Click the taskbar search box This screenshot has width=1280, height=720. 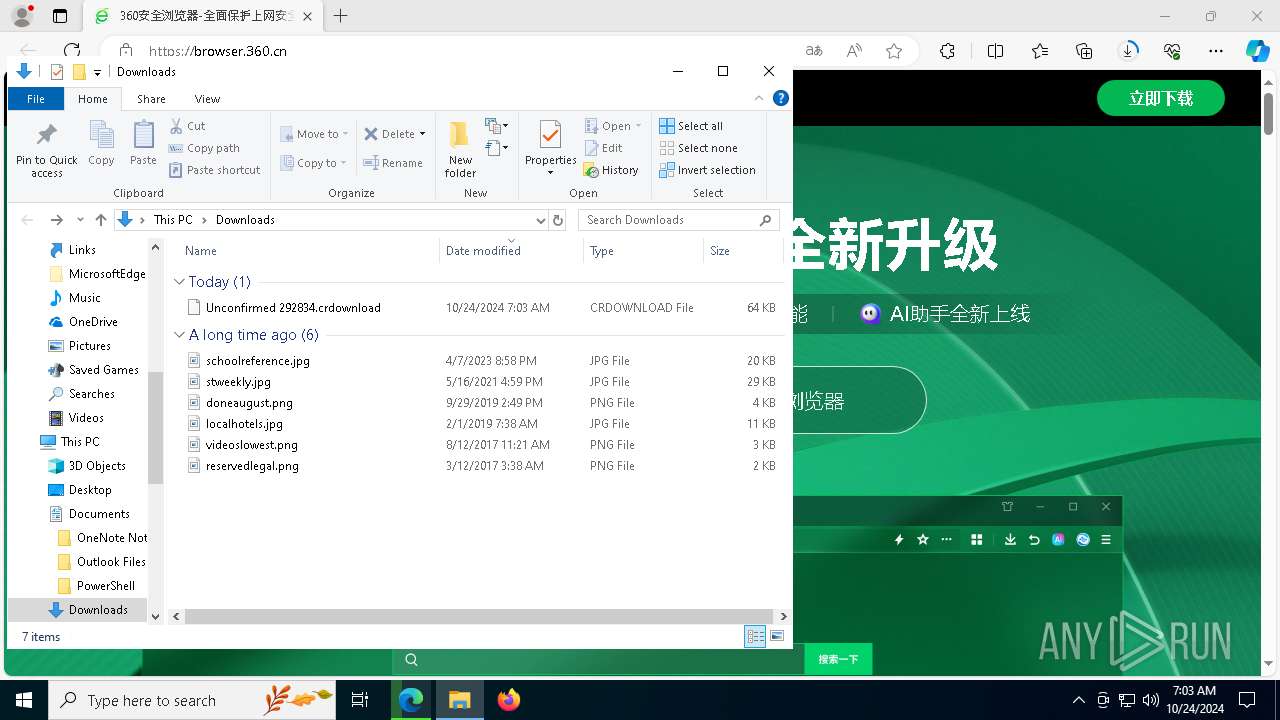tap(192, 700)
